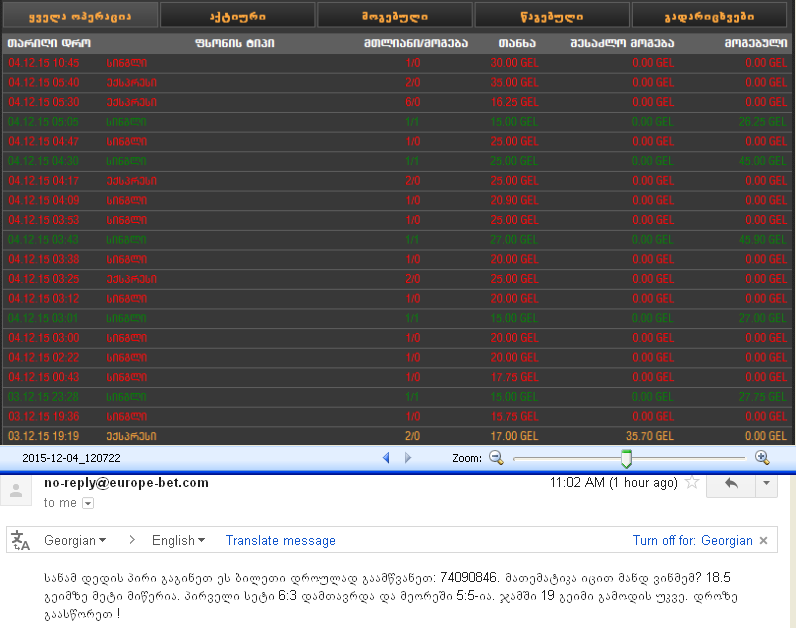Click the 45.90 GEL winnings value
Viewport: 796px width, 628px height.
click(x=762, y=240)
